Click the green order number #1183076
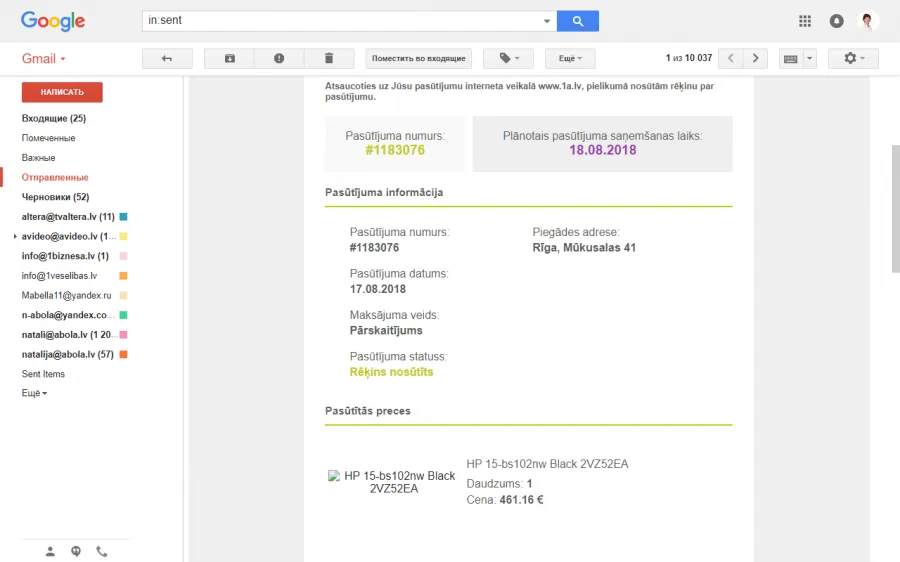Image resolution: width=900 pixels, height=562 pixels. [x=395, y=150]
